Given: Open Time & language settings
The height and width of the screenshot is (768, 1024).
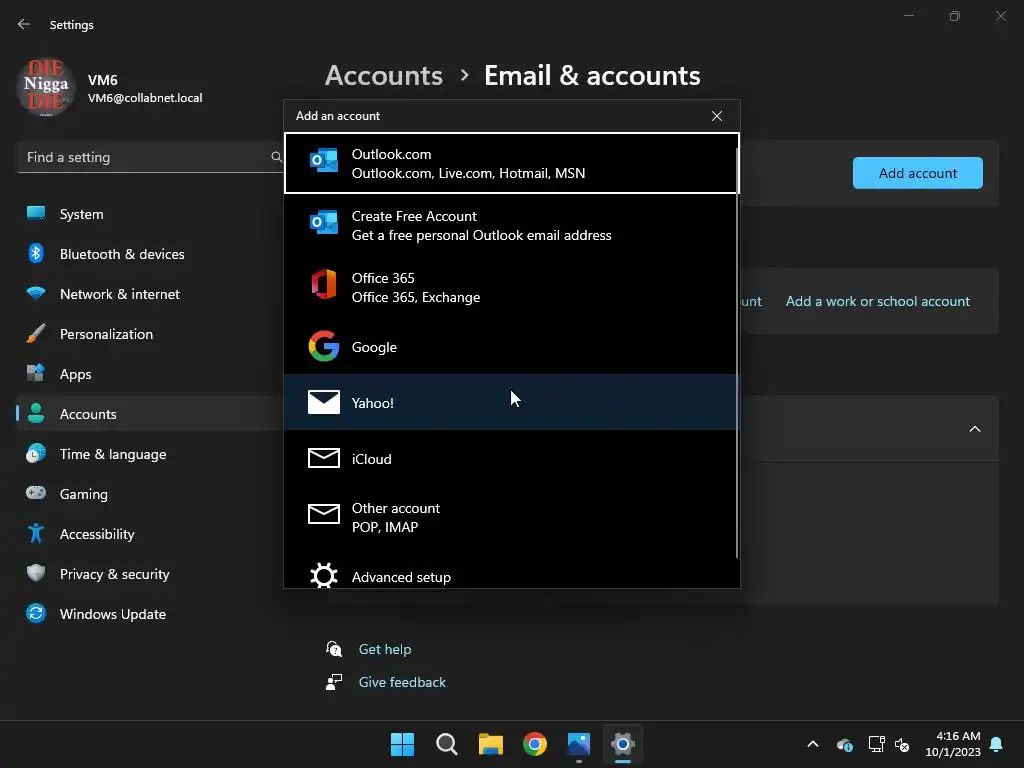Looking at the screenshot, I should pos(150,454).
